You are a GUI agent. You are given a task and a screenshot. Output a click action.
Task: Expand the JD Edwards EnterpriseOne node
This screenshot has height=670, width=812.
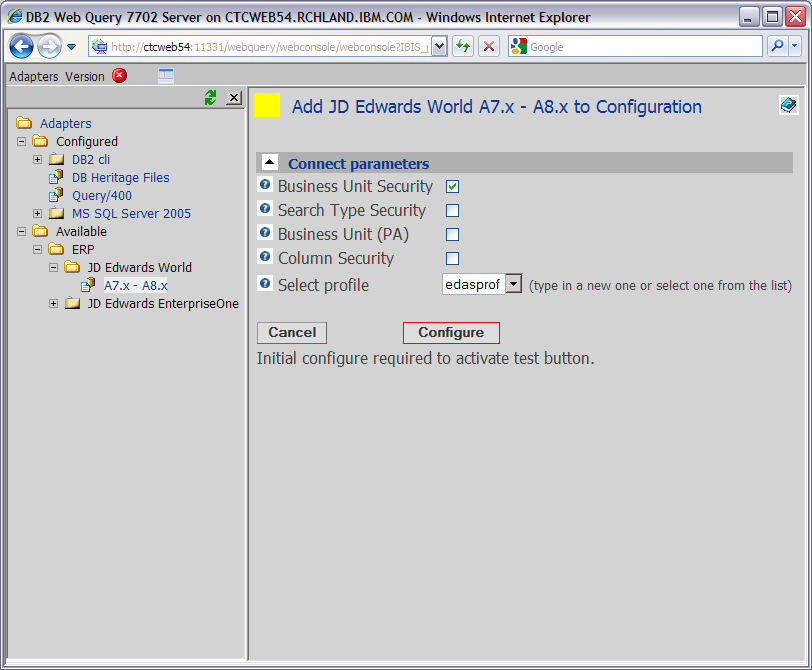pos(53,303)
